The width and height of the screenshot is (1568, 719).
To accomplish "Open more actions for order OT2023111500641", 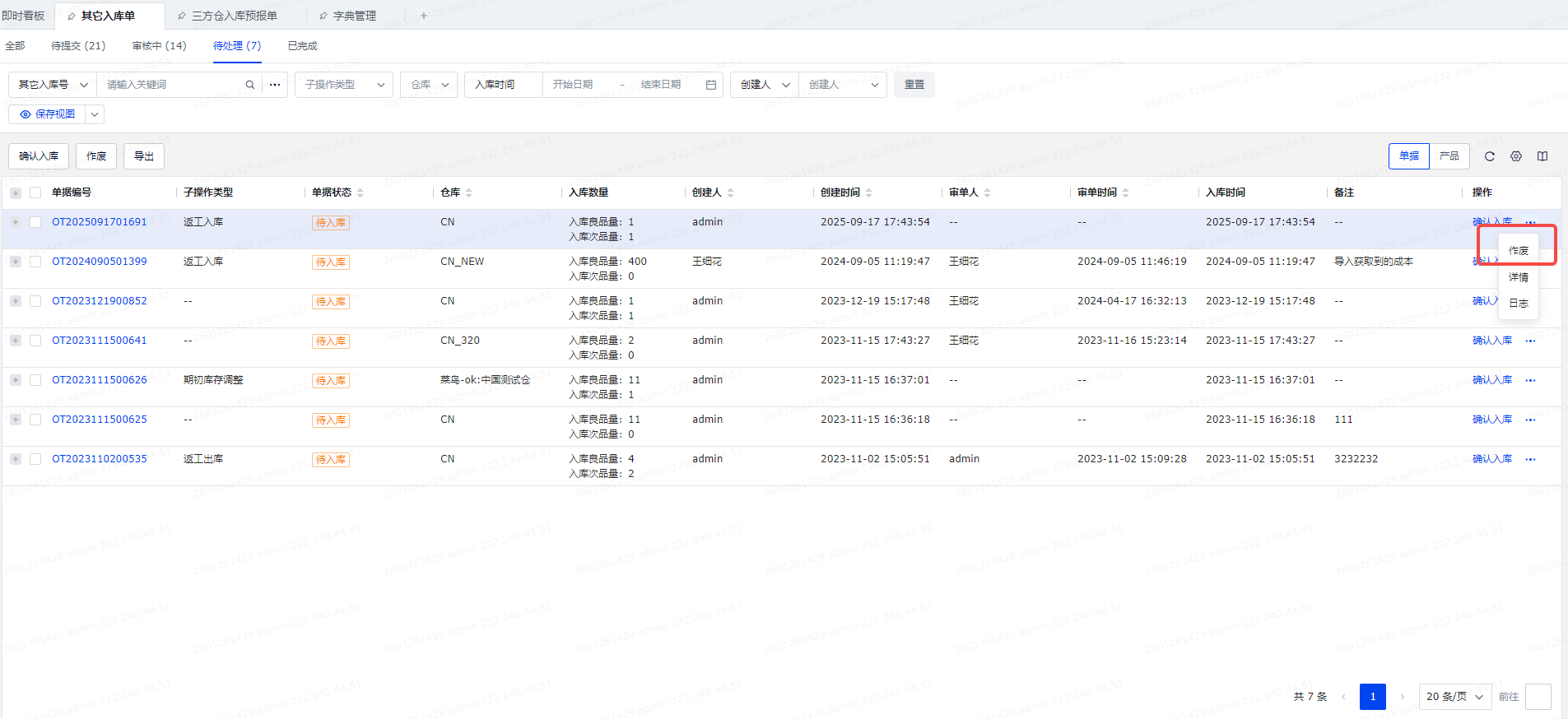I will coord(1530,341).
